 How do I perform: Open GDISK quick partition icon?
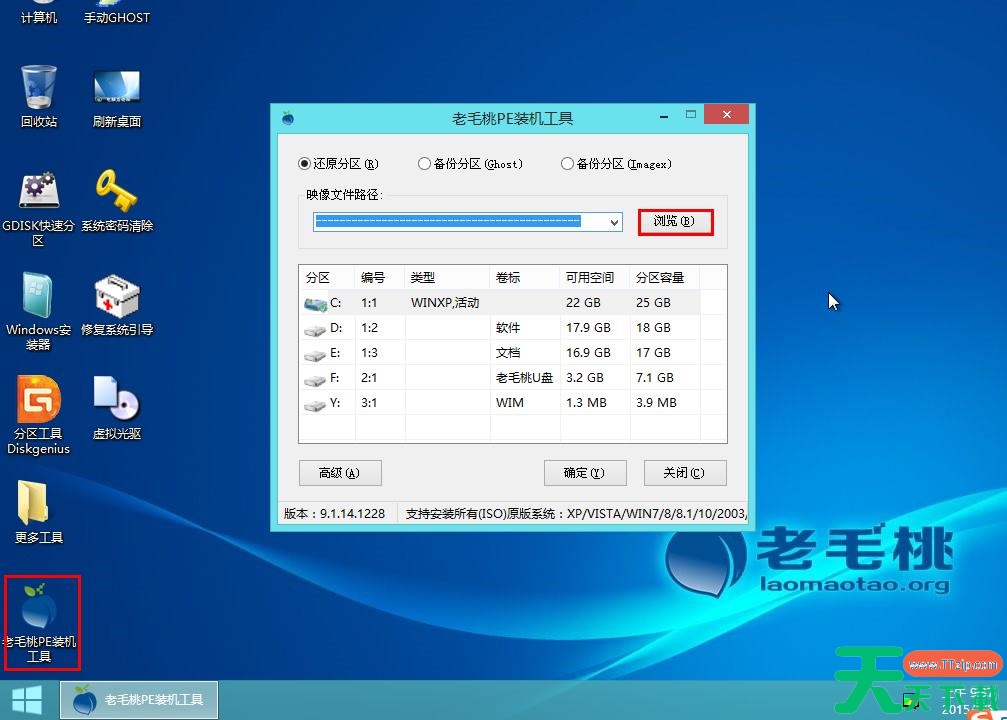coord(39,193)
